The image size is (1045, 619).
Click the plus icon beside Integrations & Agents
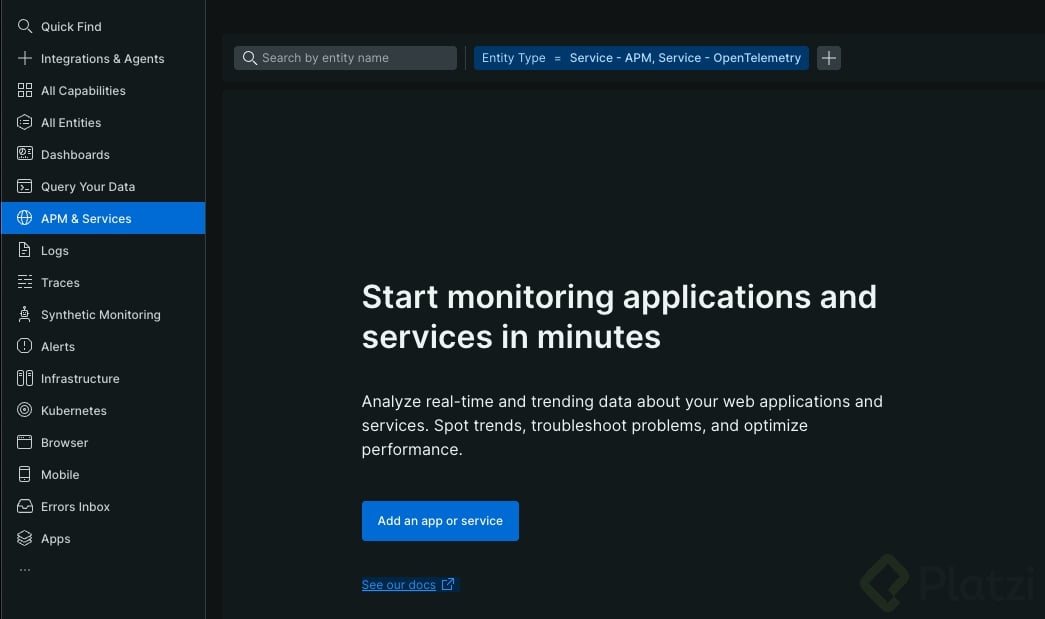click(25, 58)
